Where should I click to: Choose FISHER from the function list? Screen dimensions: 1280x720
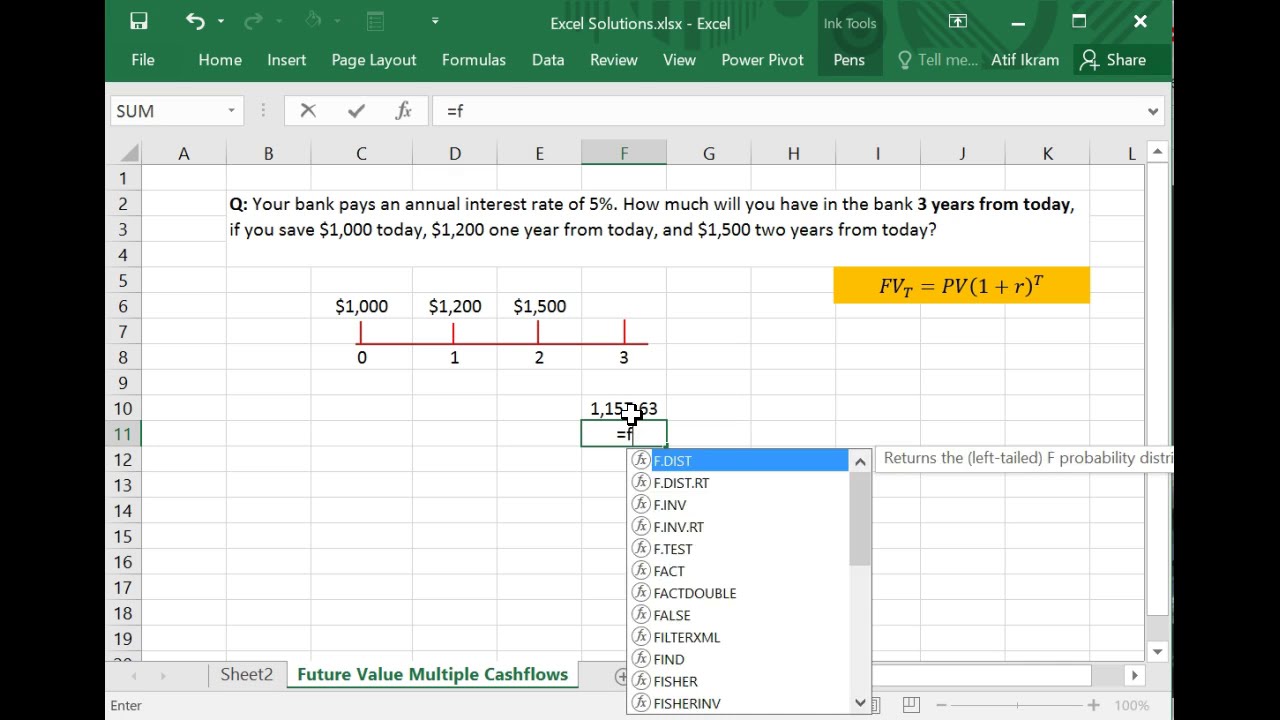tap(739, 681)
